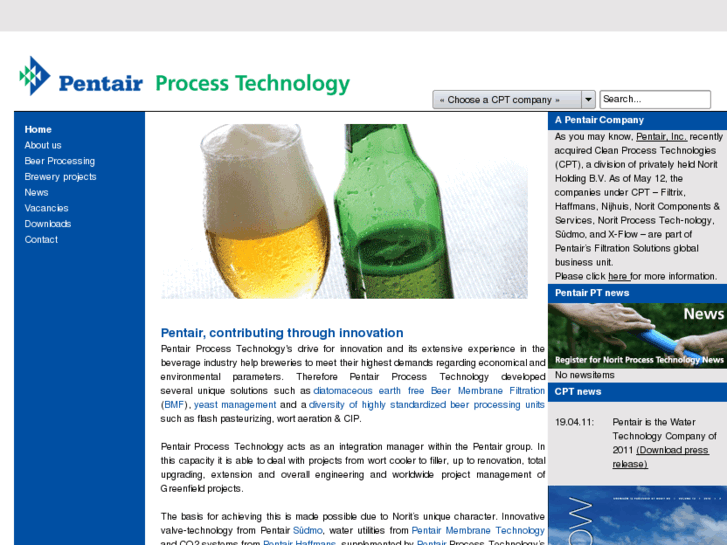Click the beer glass and bottle image
The height and width of the screenshot is (545, 727).
click(344, 211)
